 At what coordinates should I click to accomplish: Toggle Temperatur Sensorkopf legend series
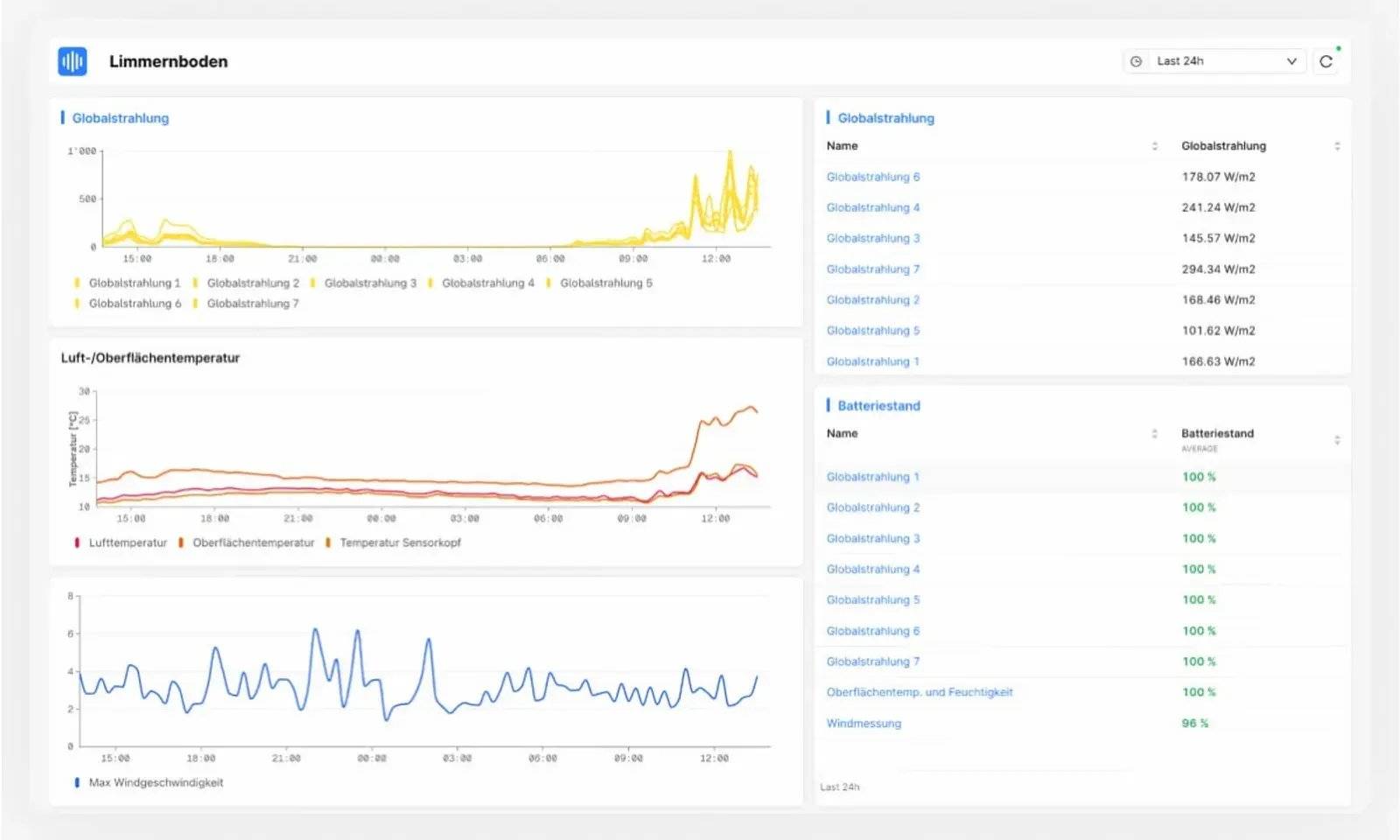pos(393,543)
